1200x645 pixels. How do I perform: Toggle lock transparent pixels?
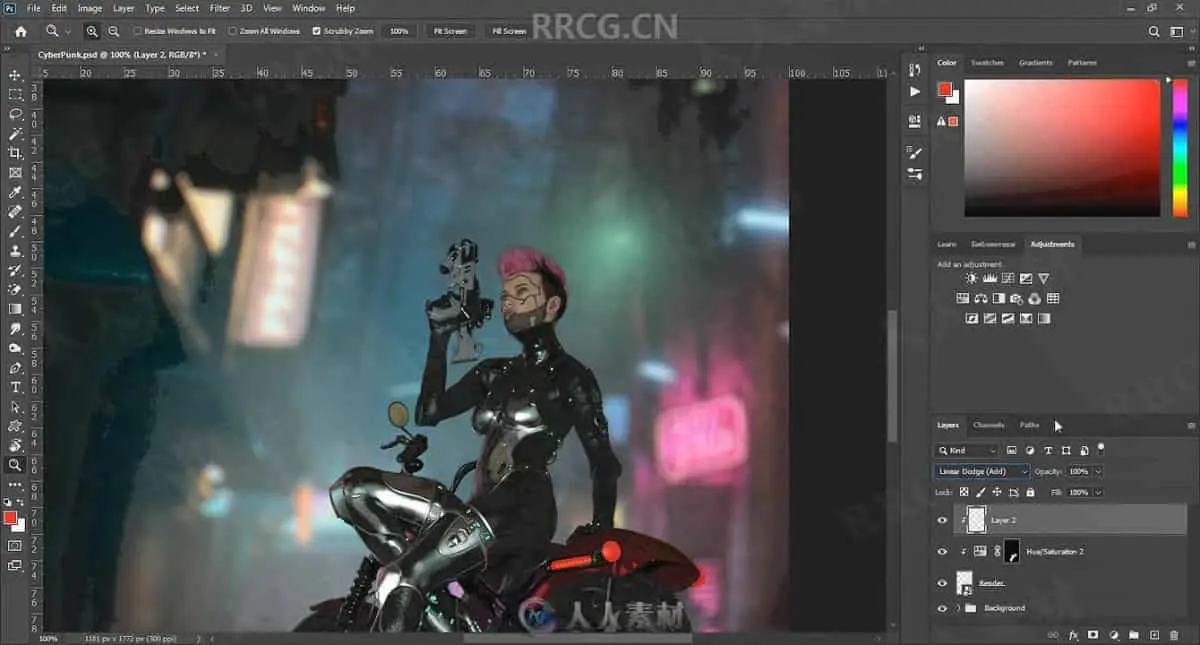(964, 492)
